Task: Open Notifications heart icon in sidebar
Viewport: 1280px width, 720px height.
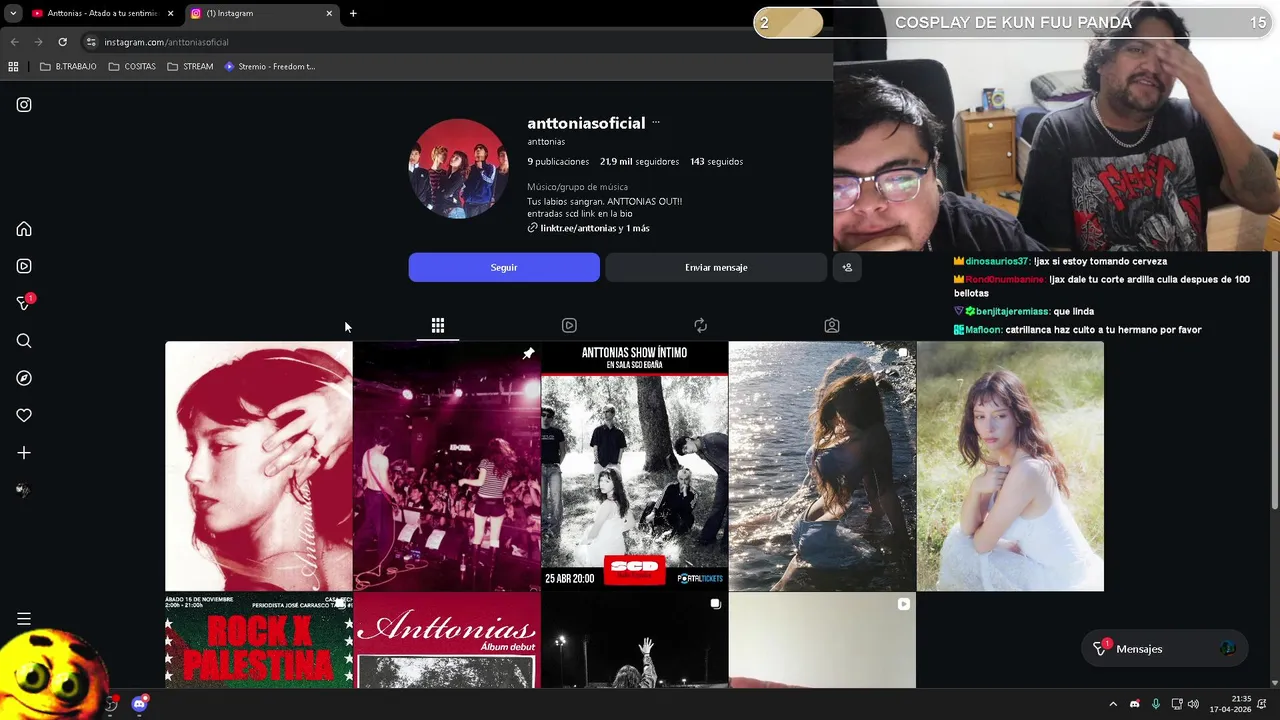Action: [24, 415]
